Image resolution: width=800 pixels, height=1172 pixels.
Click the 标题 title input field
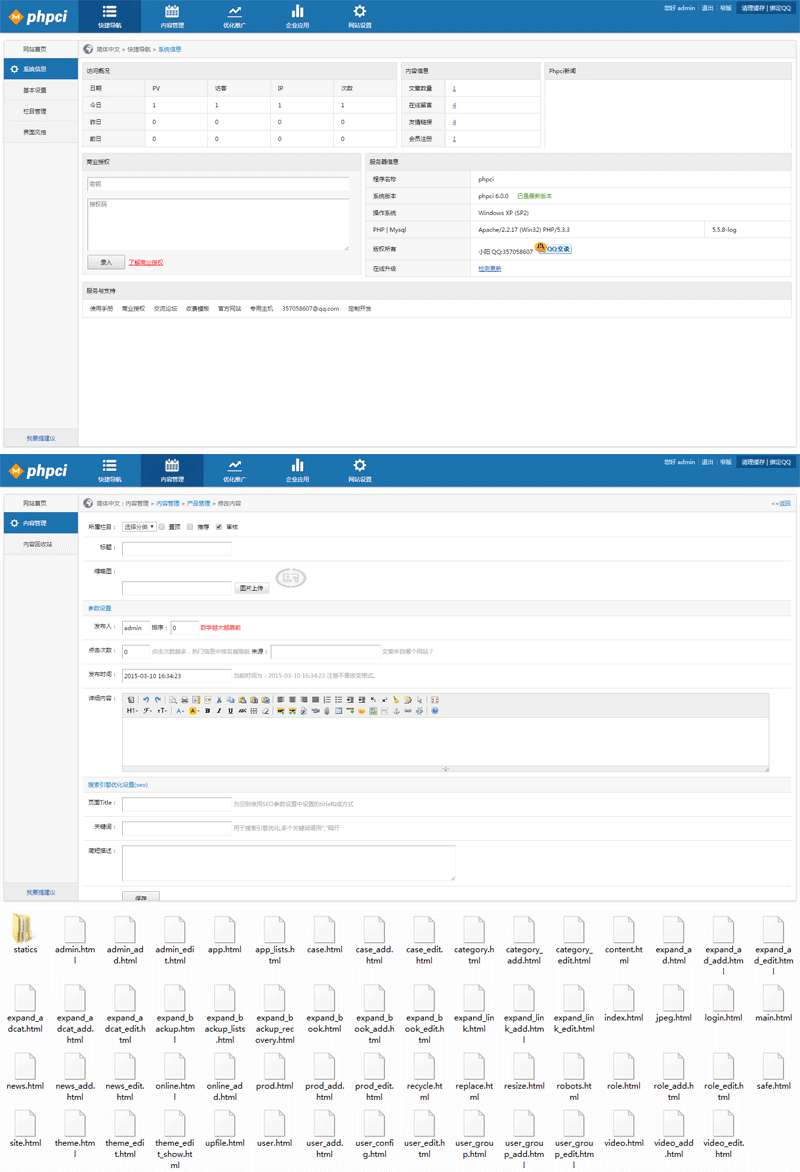(177, 548)
